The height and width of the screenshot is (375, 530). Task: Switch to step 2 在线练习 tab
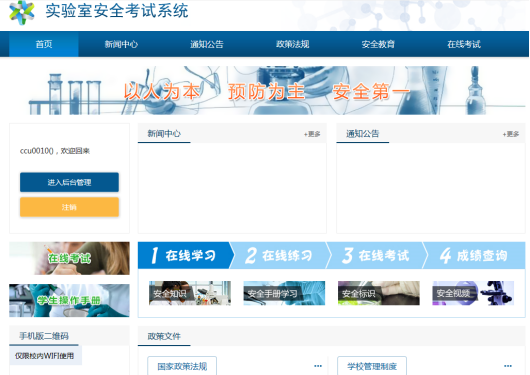280,255
